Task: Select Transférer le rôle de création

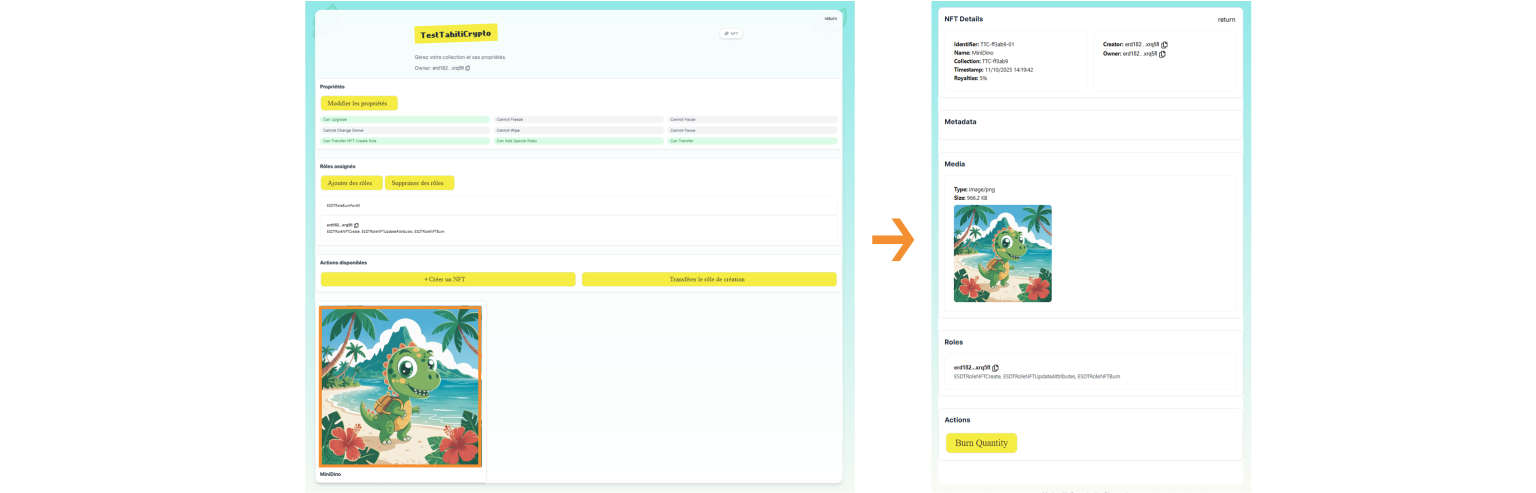Action: click(708, 279)
